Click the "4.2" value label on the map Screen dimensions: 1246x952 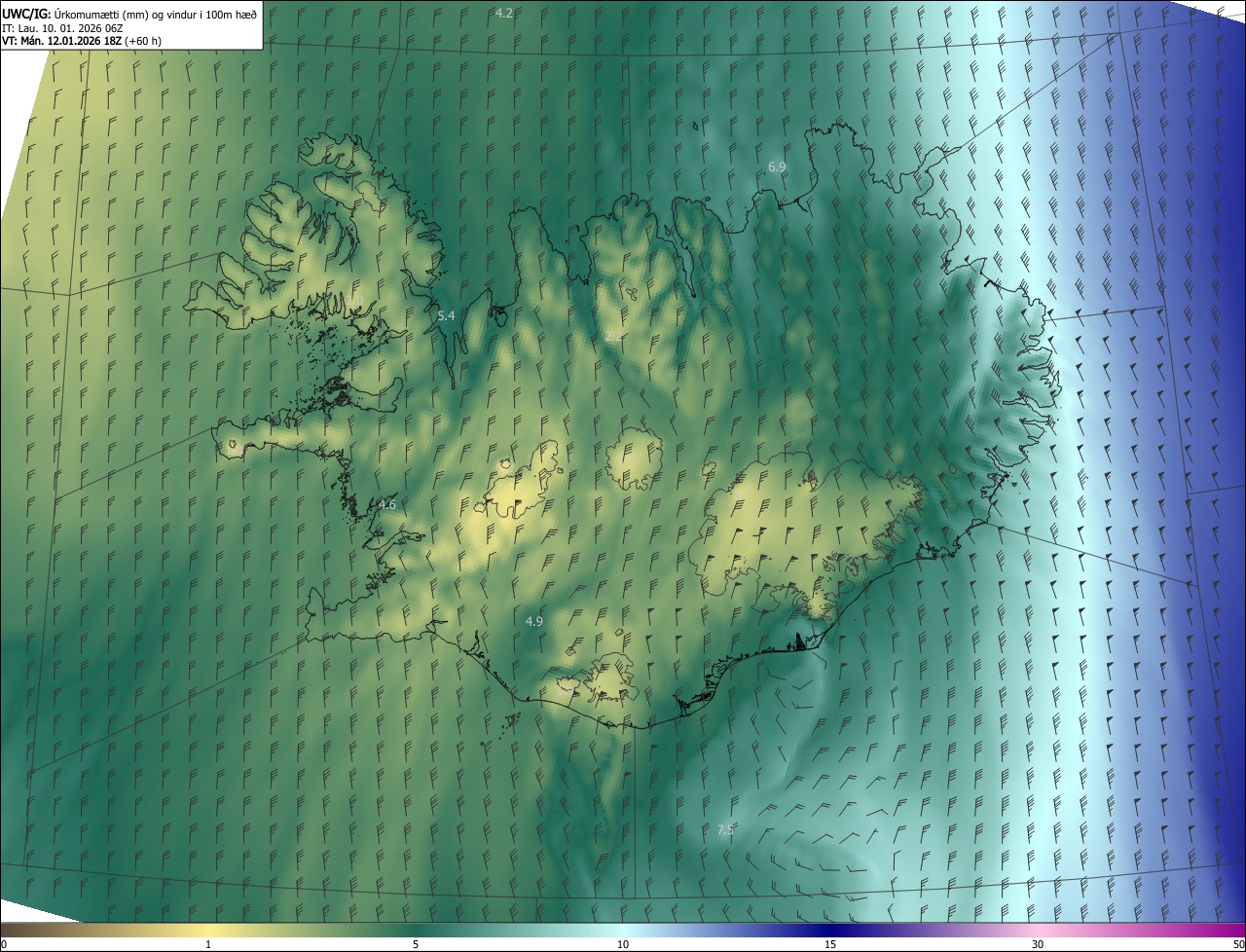click(504, 13)
